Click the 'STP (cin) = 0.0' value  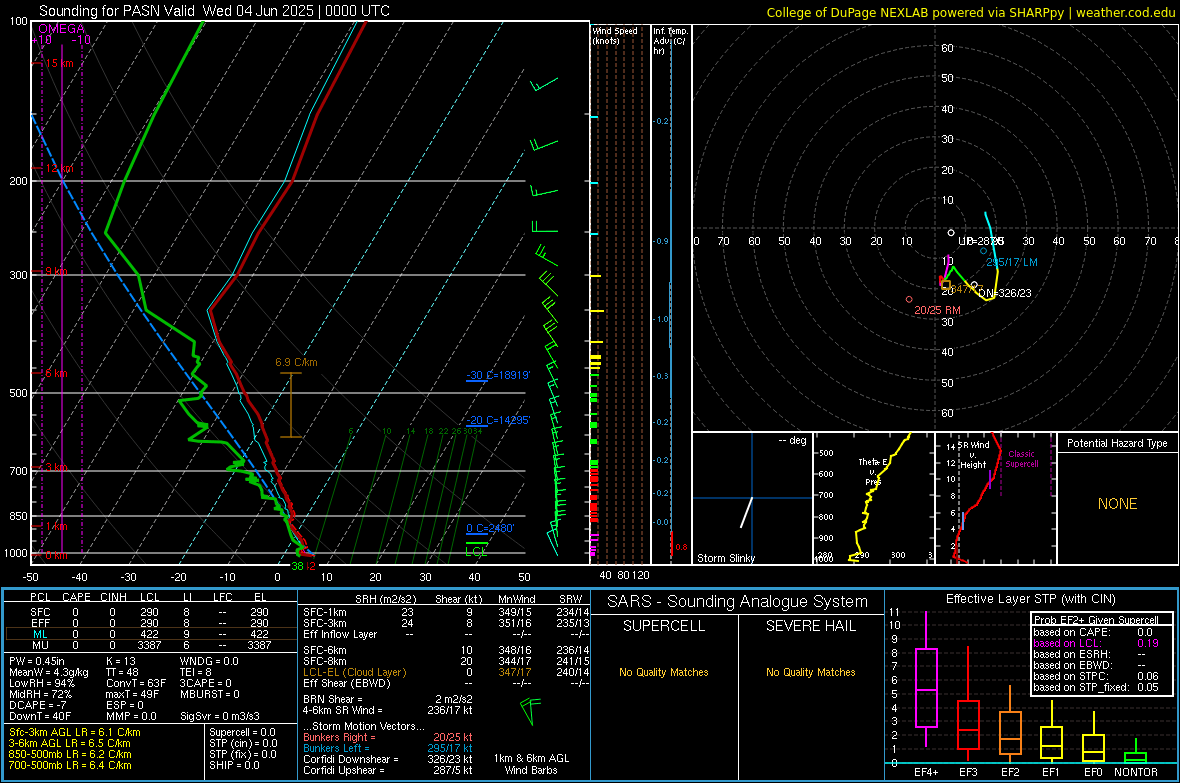[x=242, y=743]
